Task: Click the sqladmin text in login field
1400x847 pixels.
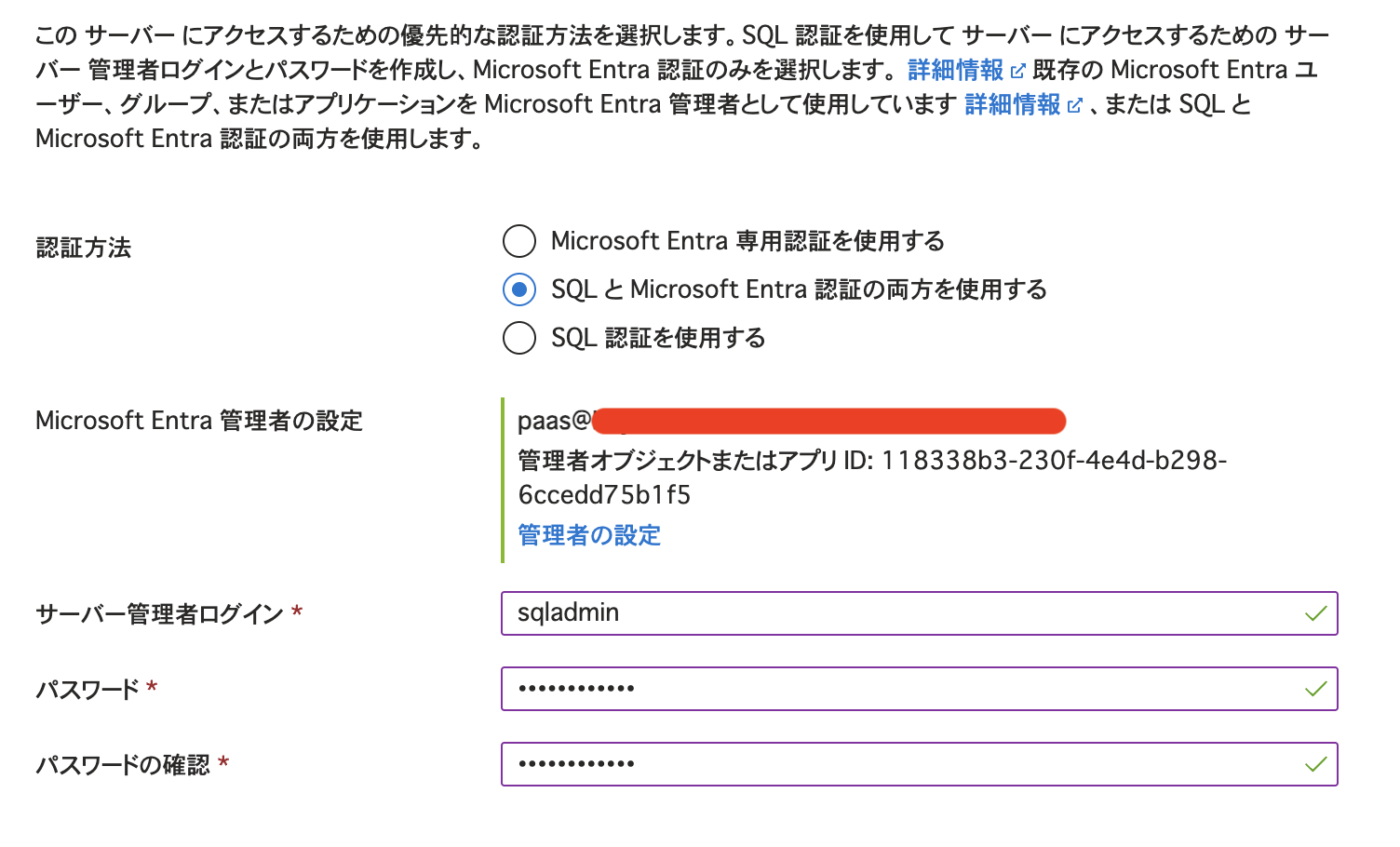Action: [x=567, y=612]
